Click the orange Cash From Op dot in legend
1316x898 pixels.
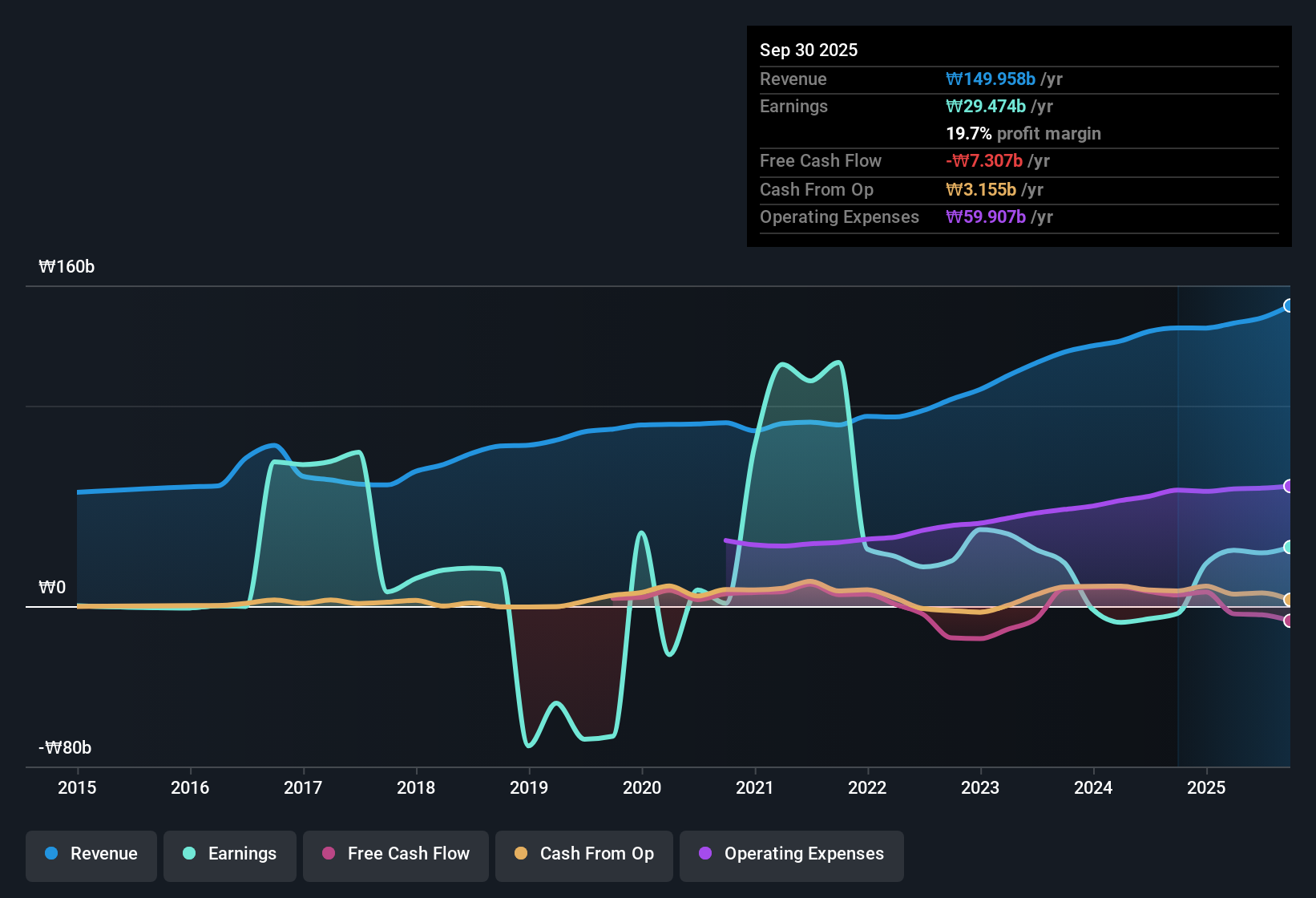pos(521,854)
